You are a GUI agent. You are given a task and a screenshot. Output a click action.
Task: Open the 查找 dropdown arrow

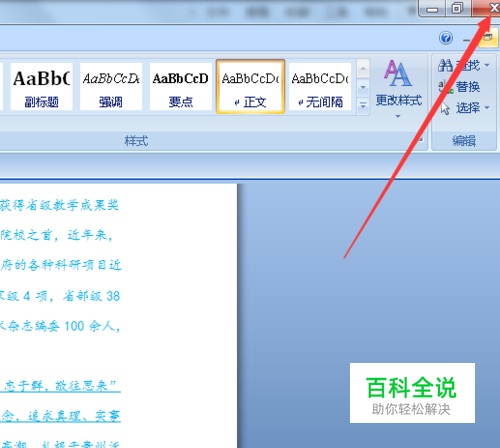click(487, 65)
